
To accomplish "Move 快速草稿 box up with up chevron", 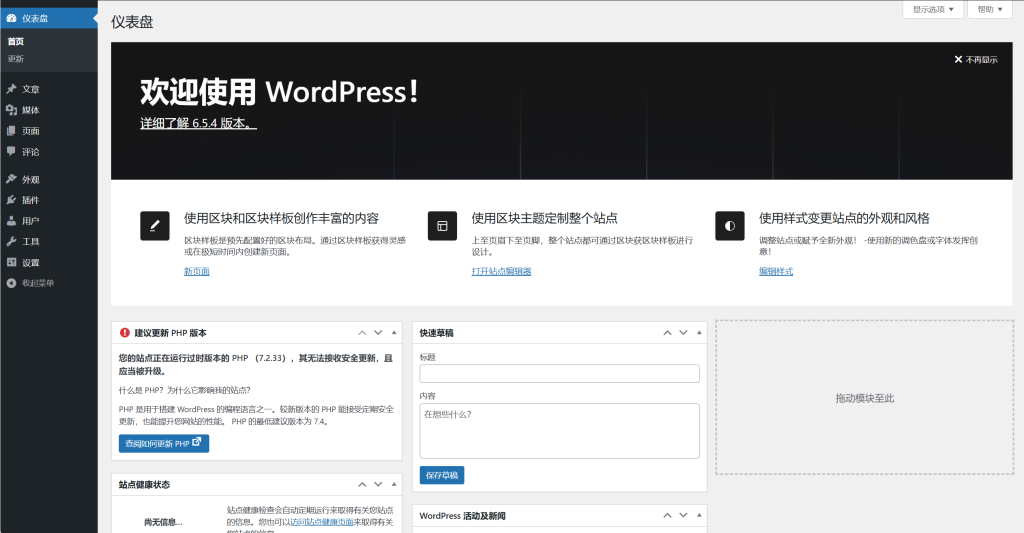I will click(667, 332).
